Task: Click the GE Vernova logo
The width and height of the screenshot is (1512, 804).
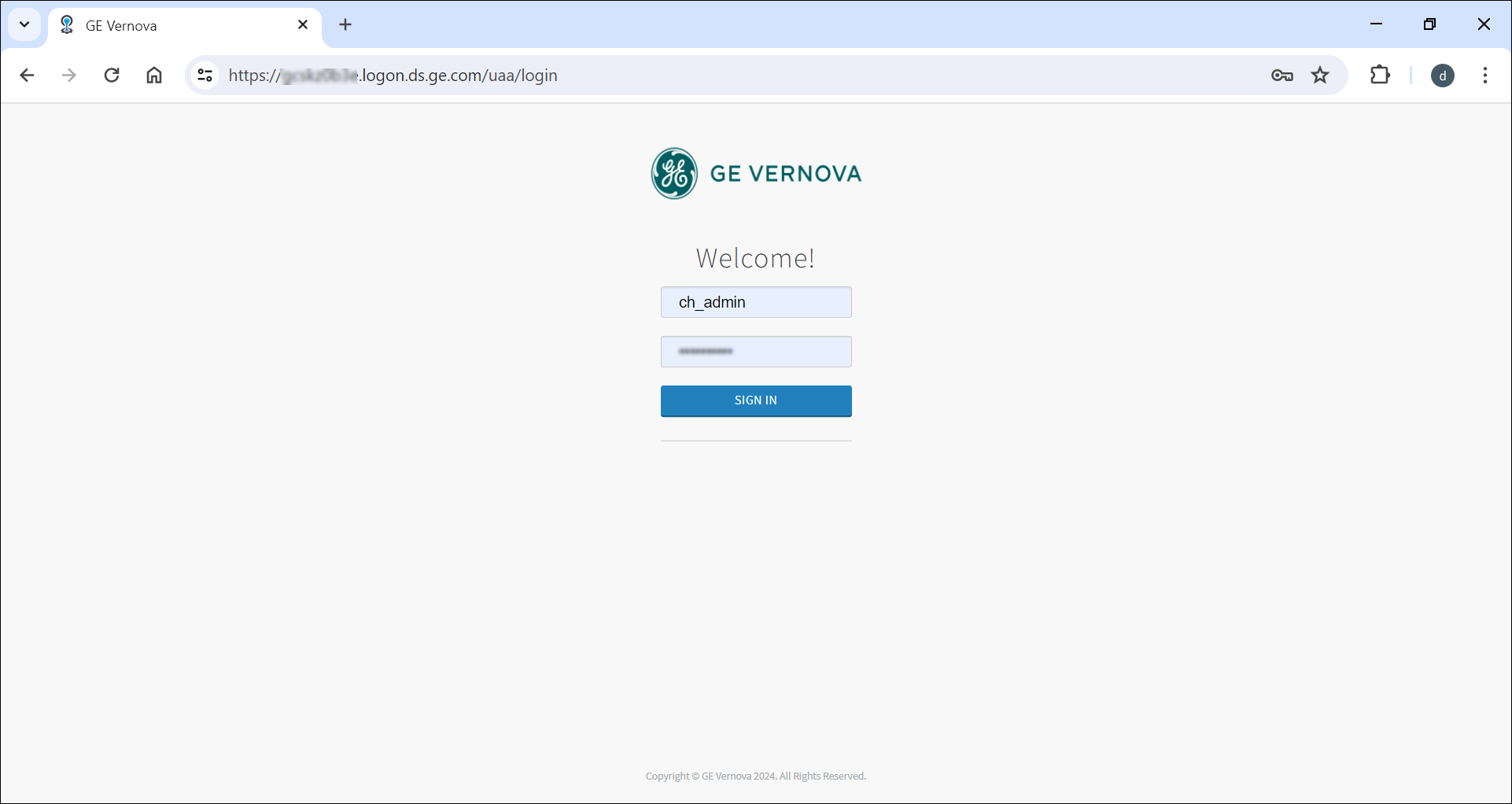Action: click(756, 174)
